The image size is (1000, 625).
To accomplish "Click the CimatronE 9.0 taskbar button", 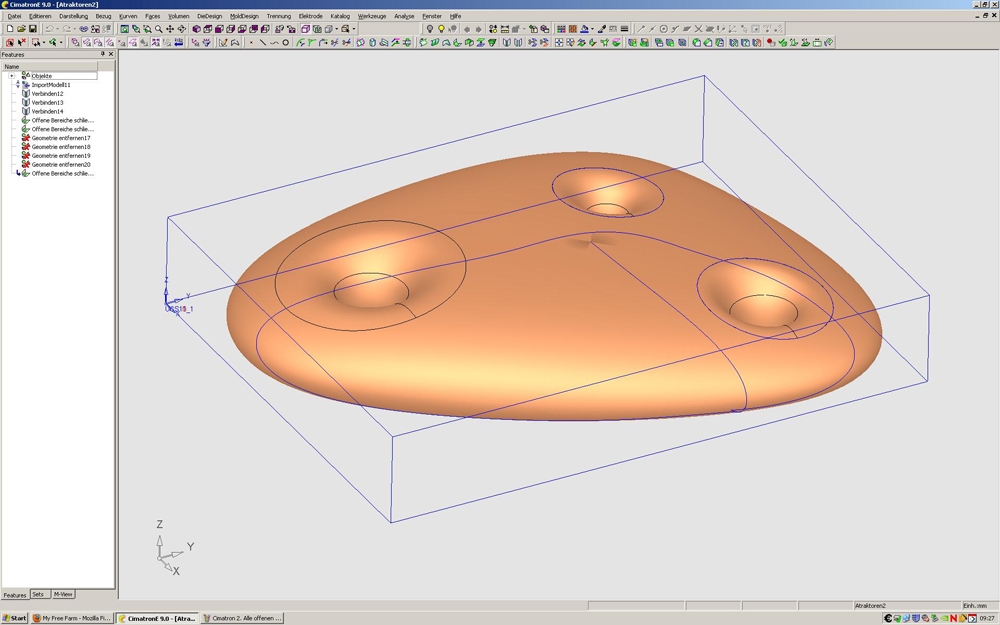I will 157,618.
